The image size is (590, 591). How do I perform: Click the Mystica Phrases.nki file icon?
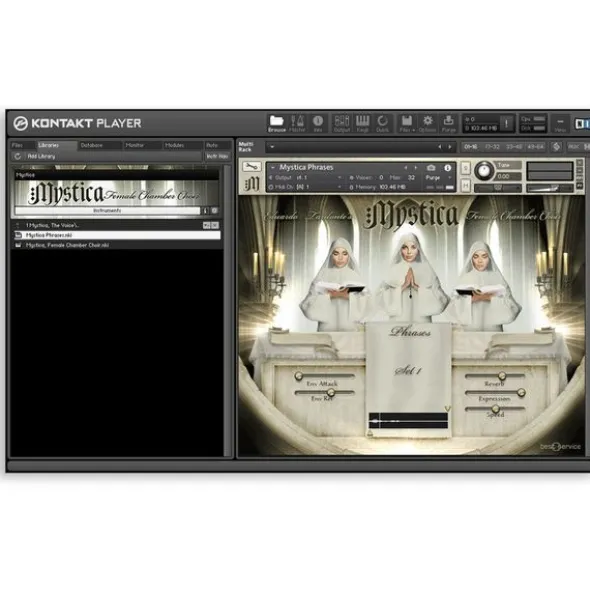coord(18,235)
